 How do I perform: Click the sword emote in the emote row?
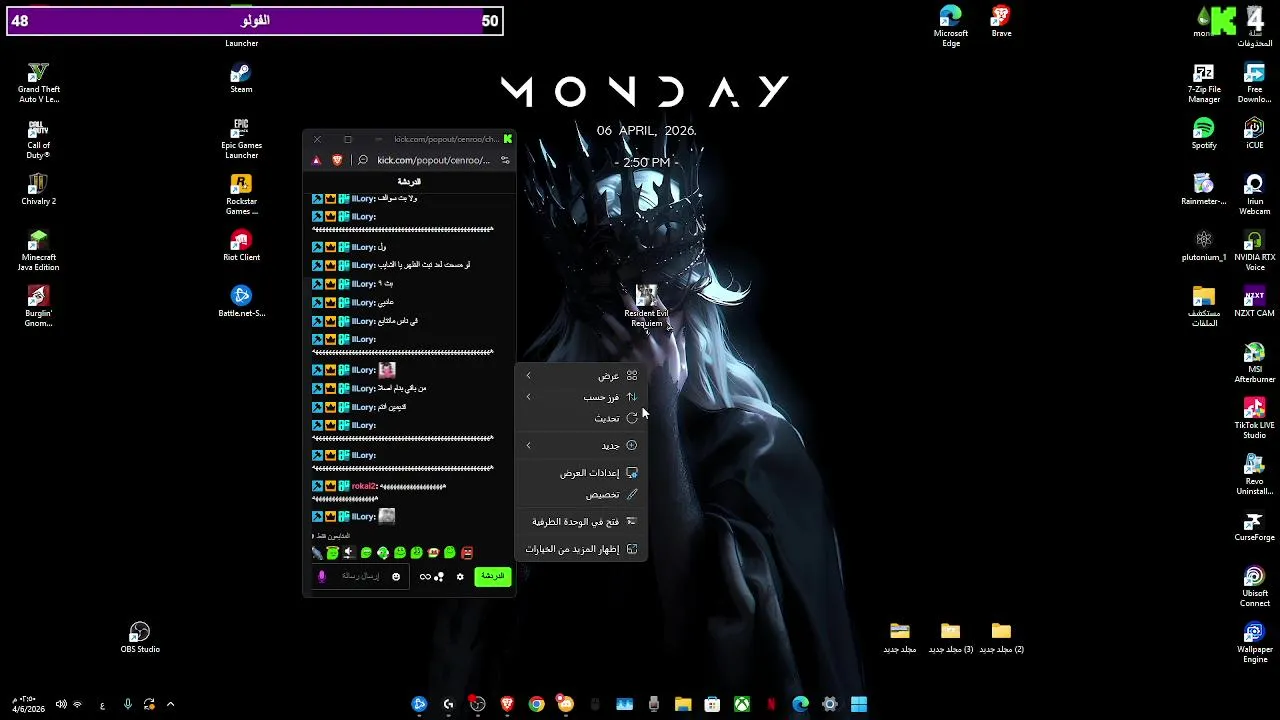click(x=317, y=552)
